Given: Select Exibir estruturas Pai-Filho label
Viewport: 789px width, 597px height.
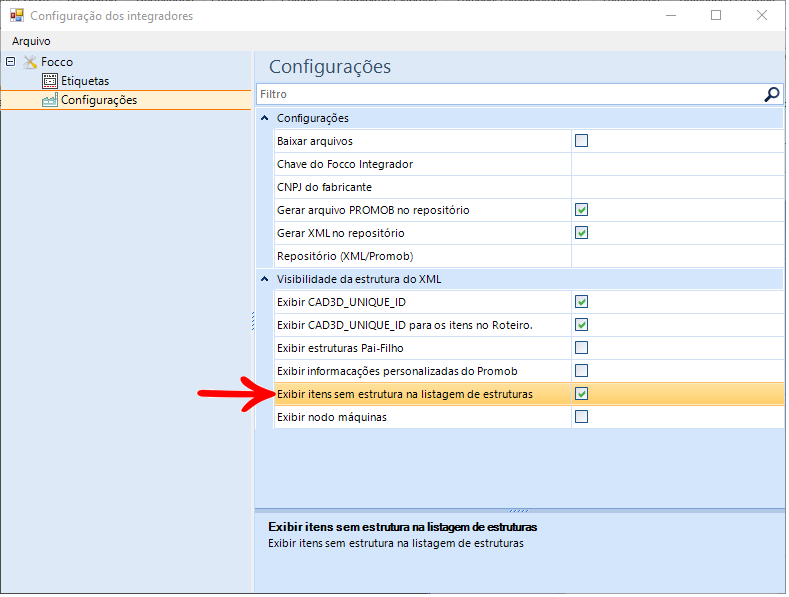Looking at the screenshot, I should pyautogui.click(x=340, y=348).
